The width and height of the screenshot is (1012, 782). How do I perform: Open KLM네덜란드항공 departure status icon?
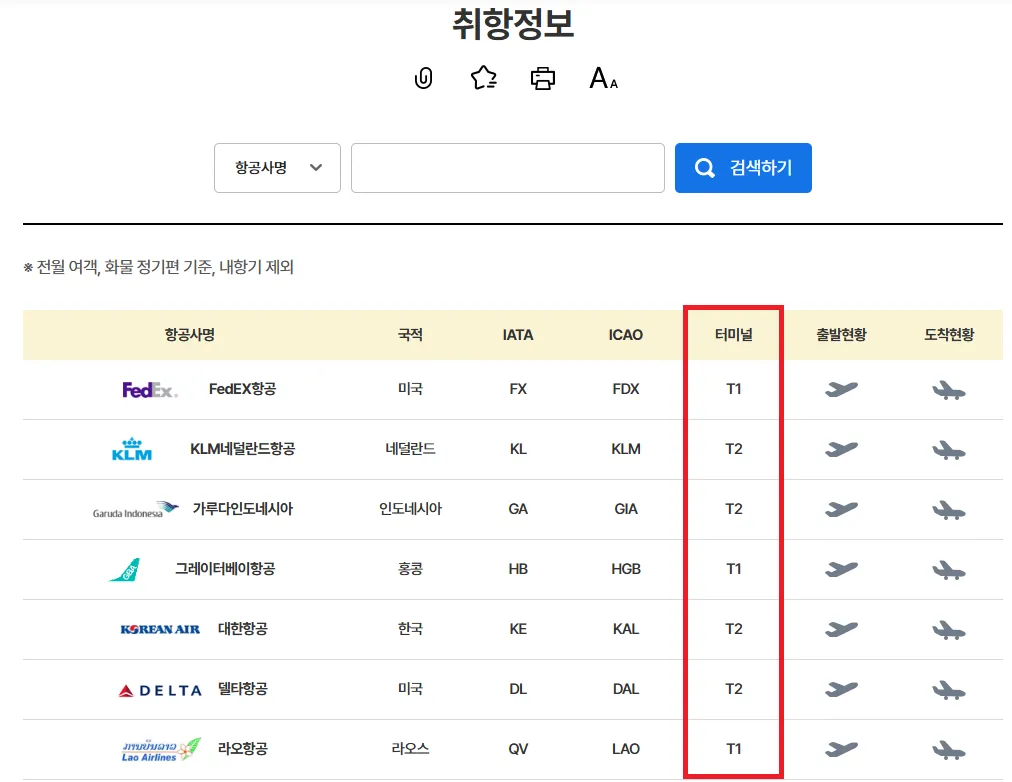point(841,449)
